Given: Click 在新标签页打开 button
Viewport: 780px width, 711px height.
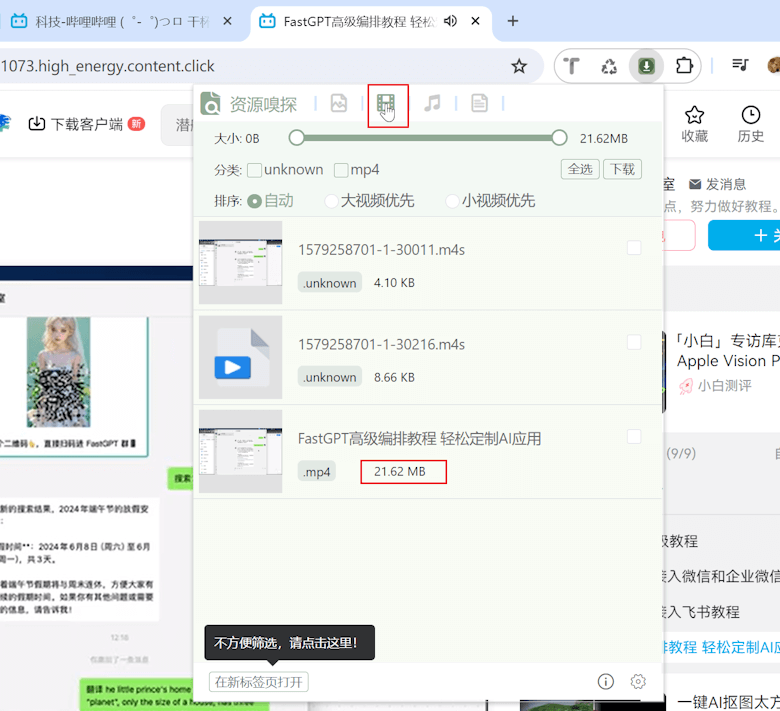Looking at the screenshot, I should pyautogui.click(x=259, y=682).
